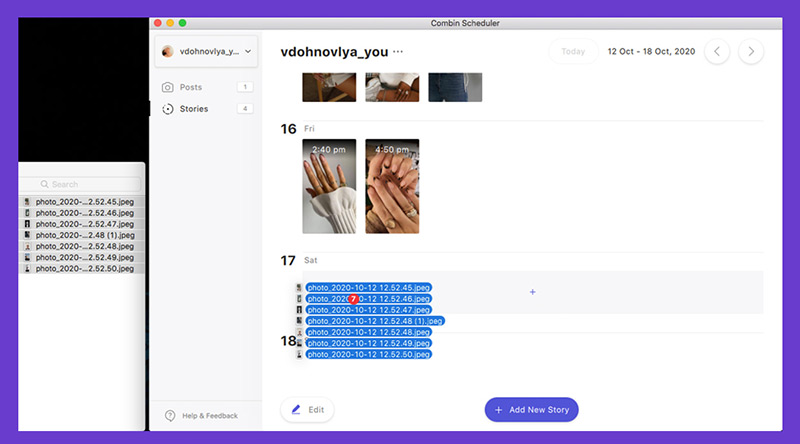The image size is (800, 444).
Task: Select photo_2020-...2.52.45.jpeg in file list
Action: (x=82, y=202)
